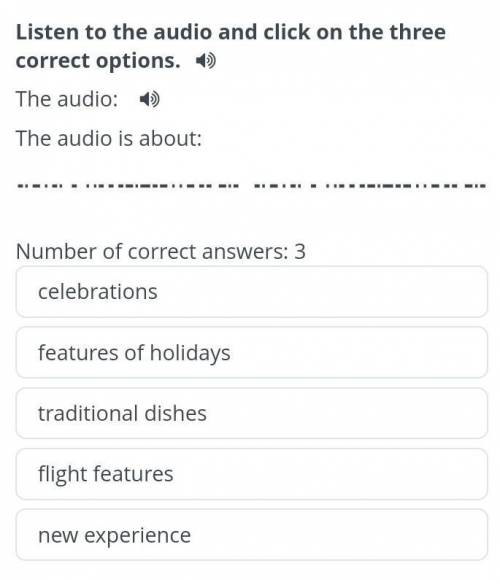This screenshot has width=500, height=582.
Task: Click the "The audio is about:" prompt text
Action: click(109, 138)
